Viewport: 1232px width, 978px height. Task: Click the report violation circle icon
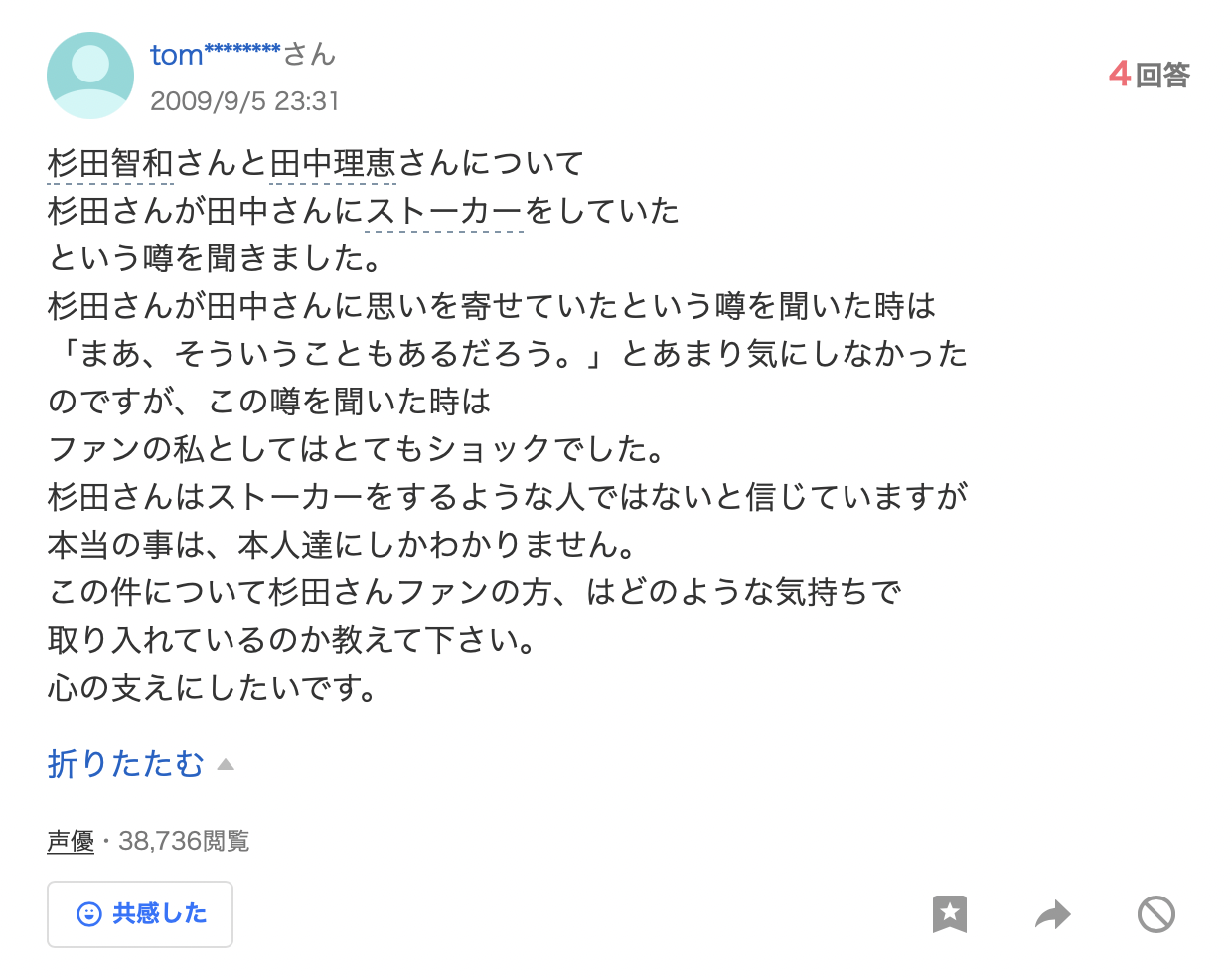coord(1156,913)
